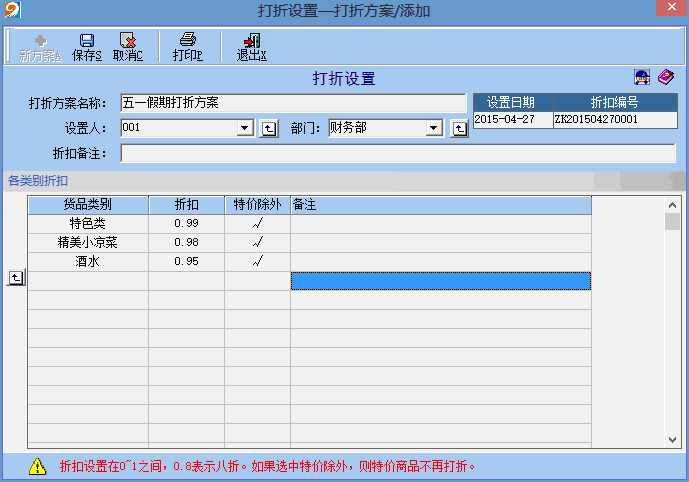This screenshot has width=689, height=482.
Task: Toggle 特价除外 check for 酒水 row
Action: point(257,262)
